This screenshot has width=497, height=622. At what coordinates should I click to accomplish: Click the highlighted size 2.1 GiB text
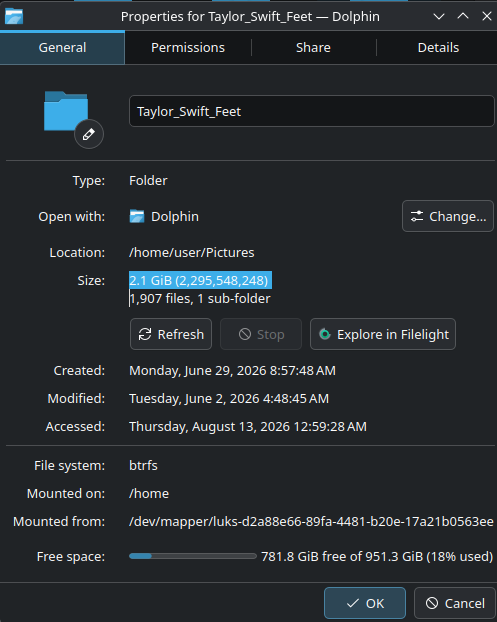pyautogui.click(x=200, y=280)
